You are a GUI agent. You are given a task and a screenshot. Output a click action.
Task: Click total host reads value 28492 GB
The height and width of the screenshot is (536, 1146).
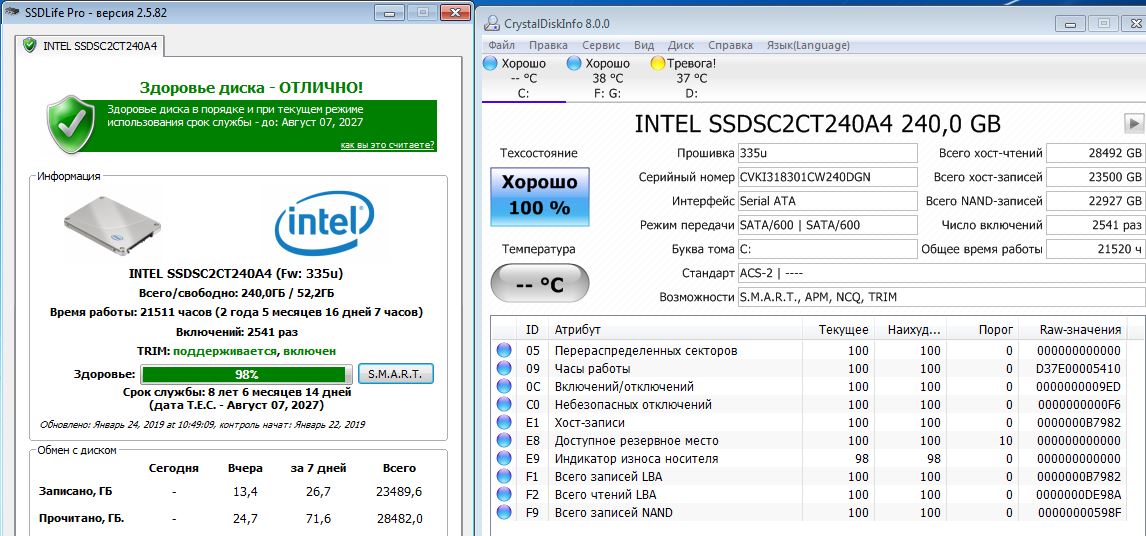[x=1096, y=153]
